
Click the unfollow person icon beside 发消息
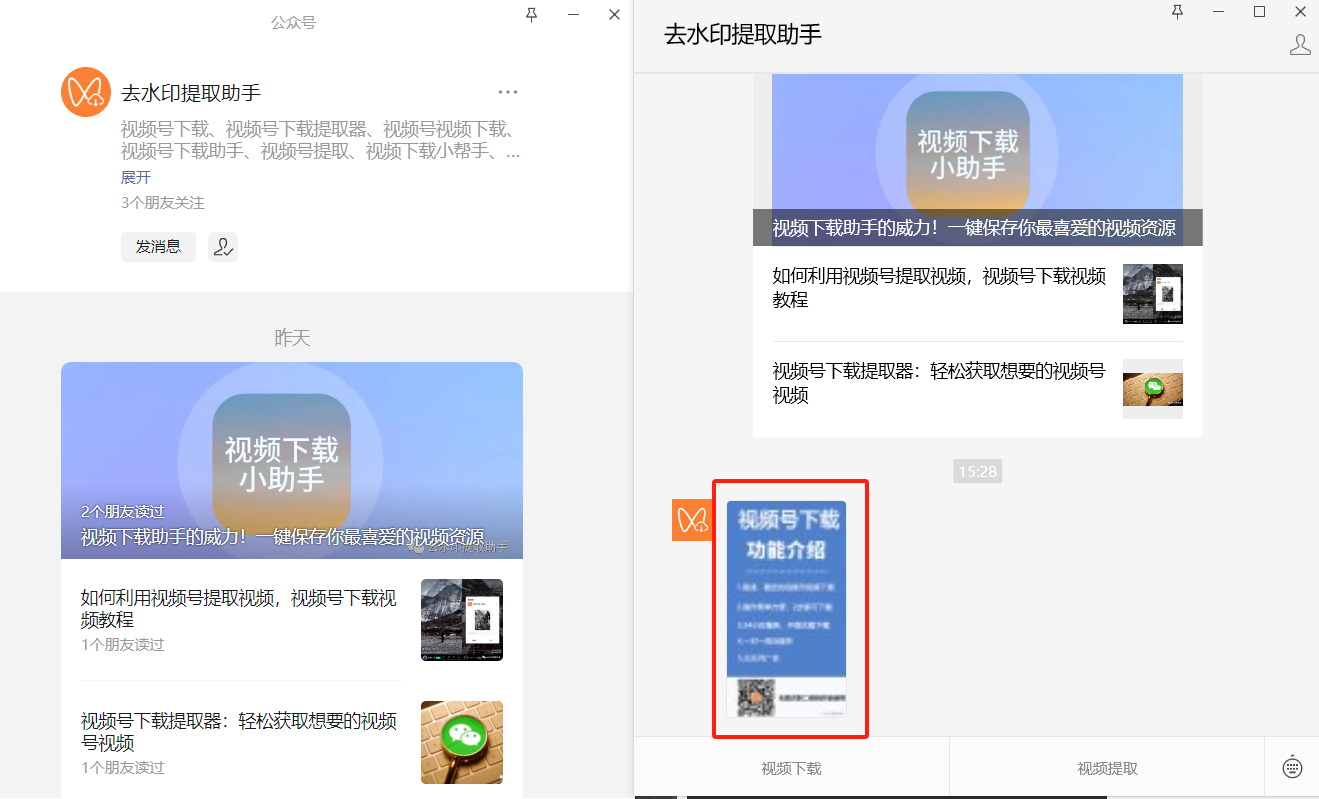click(223, 247)
